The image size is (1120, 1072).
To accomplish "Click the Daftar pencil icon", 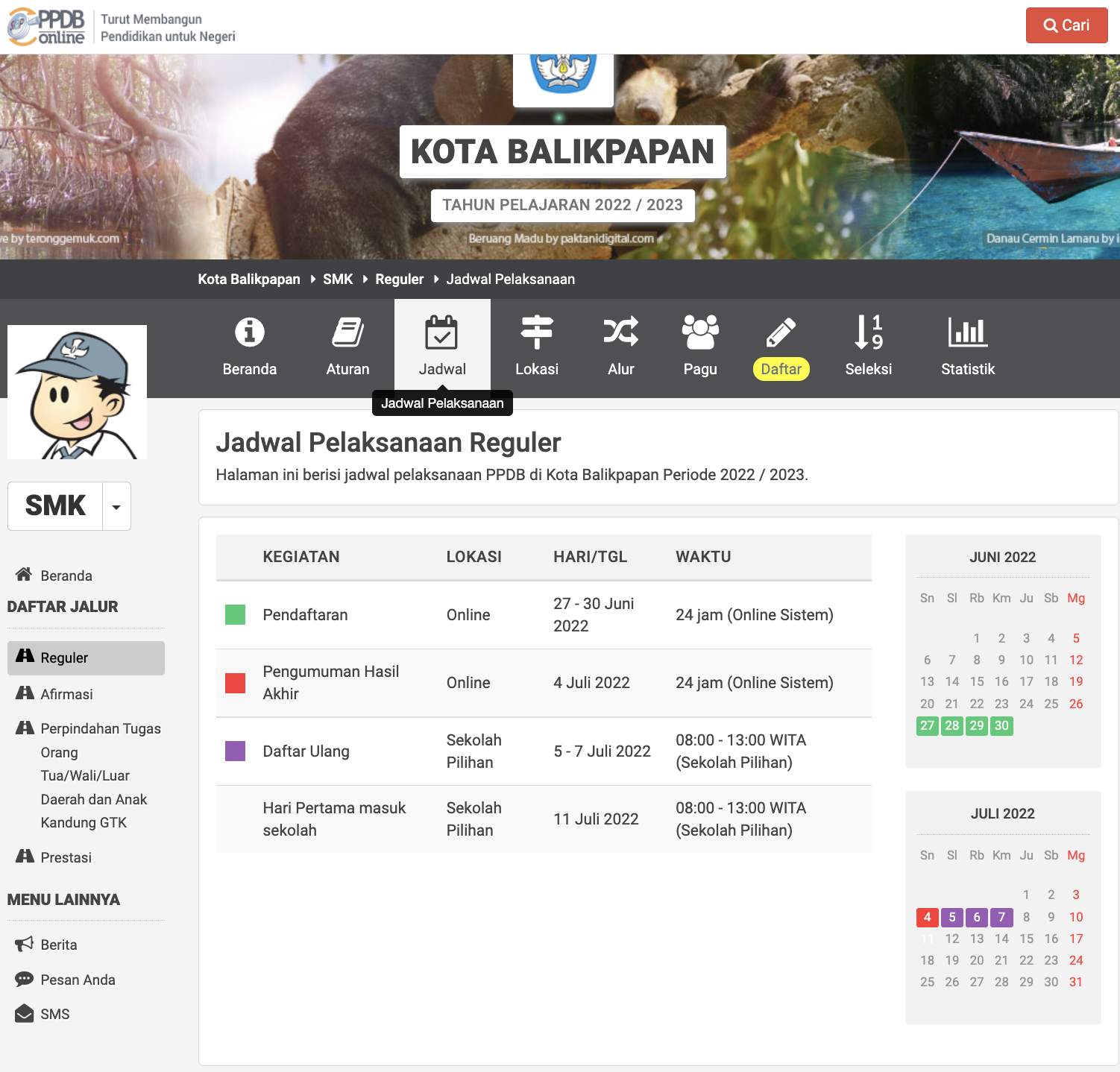I will click(x=781, y=332).
